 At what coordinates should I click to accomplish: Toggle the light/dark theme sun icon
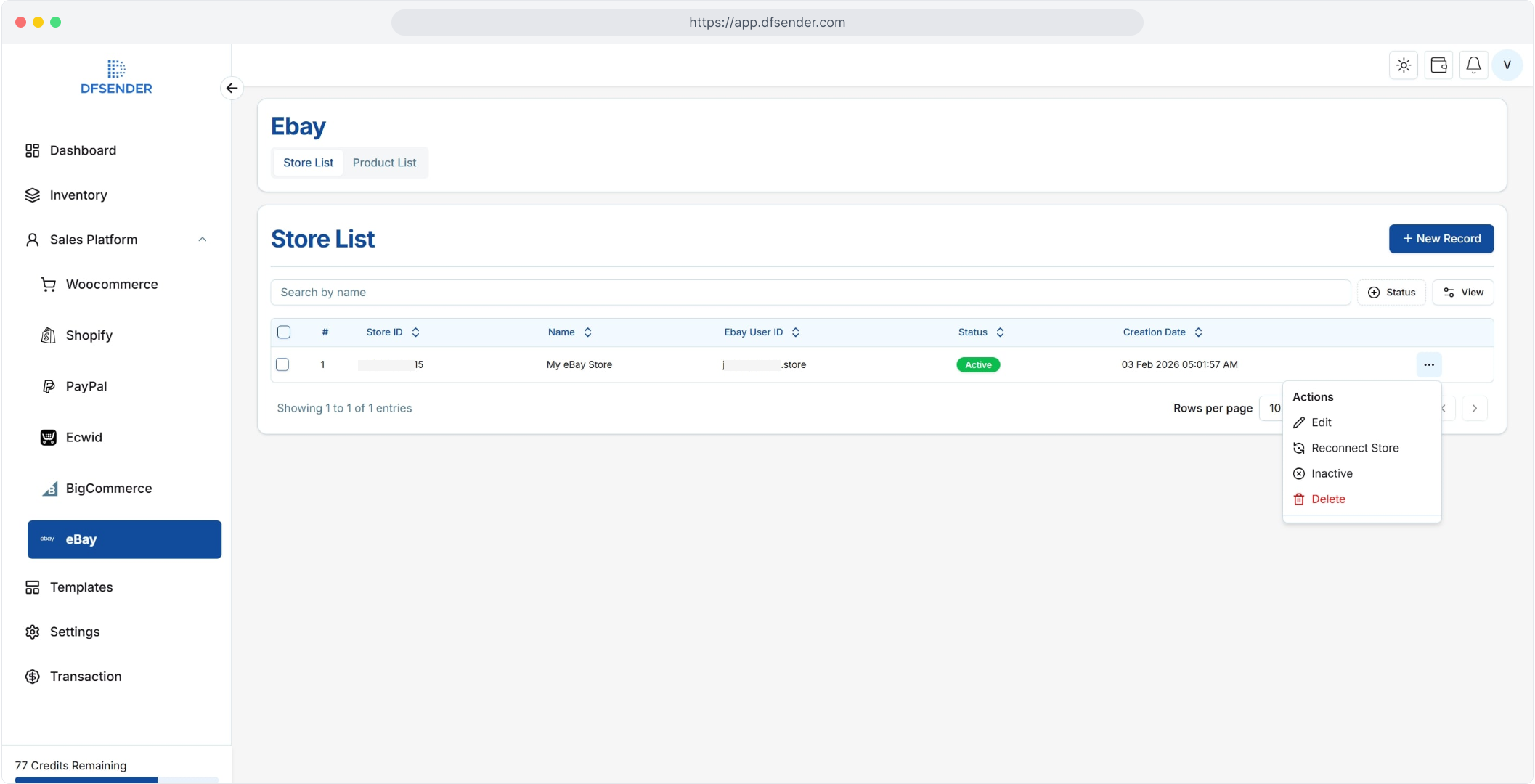(1404, 65)
